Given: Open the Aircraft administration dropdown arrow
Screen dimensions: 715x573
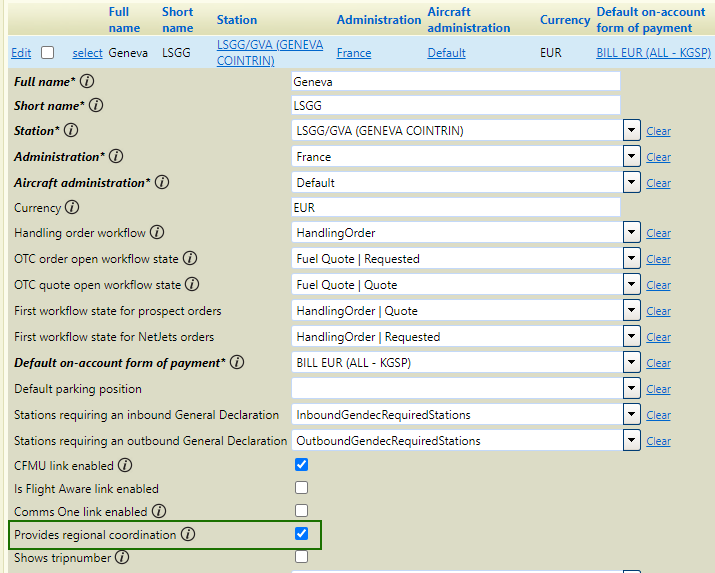Looking at the screenshot, I should pos(632,182).
